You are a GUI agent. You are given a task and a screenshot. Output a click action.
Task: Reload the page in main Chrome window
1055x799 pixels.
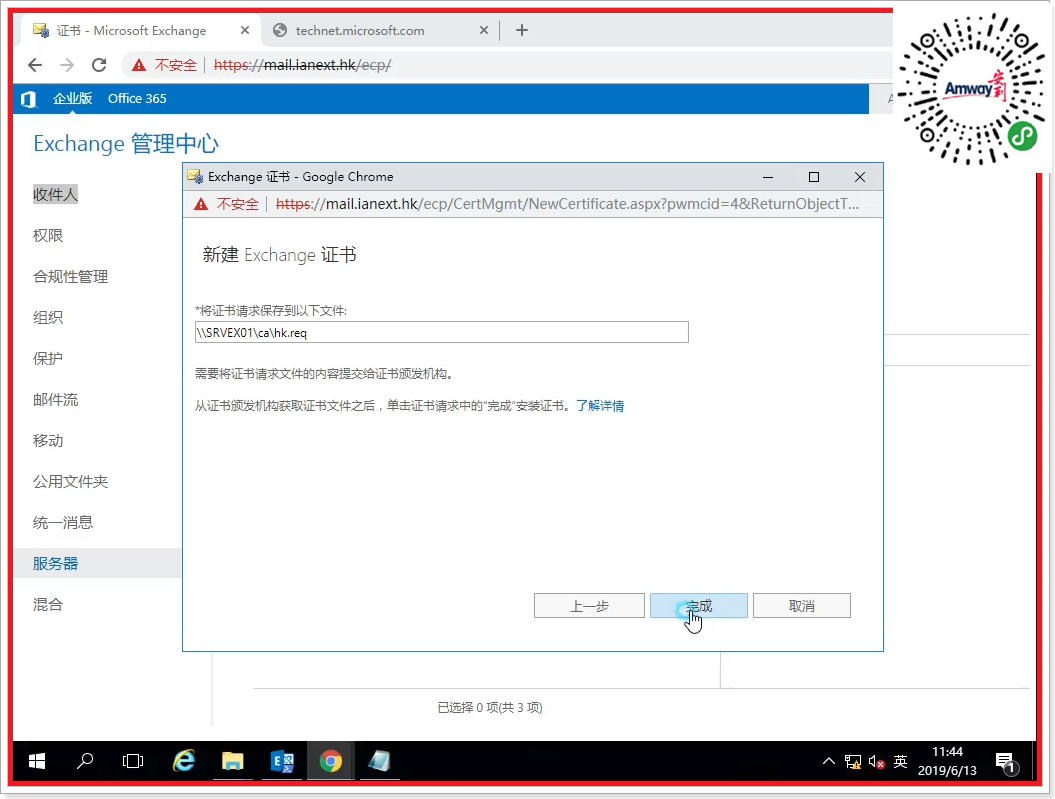click(99, 65)
